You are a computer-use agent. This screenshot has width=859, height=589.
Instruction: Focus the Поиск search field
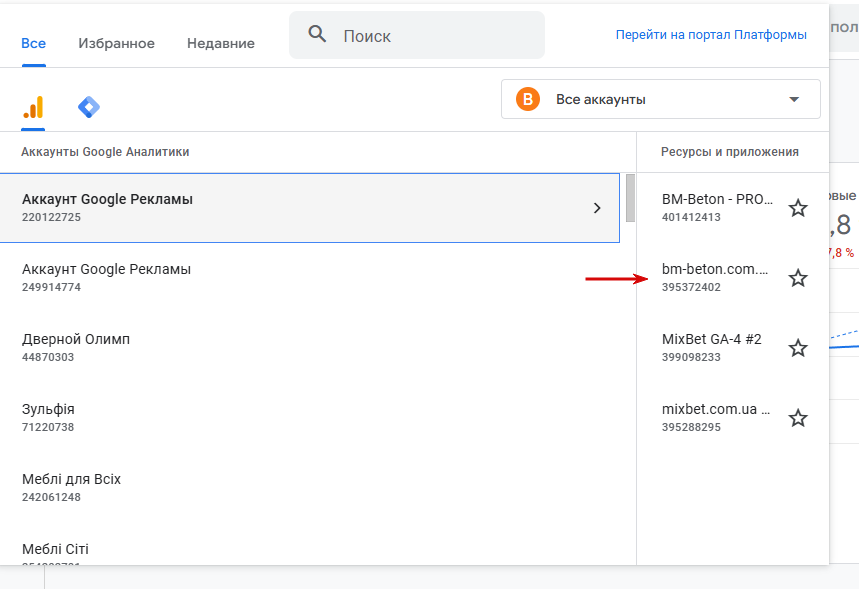(x=417, y=35)
